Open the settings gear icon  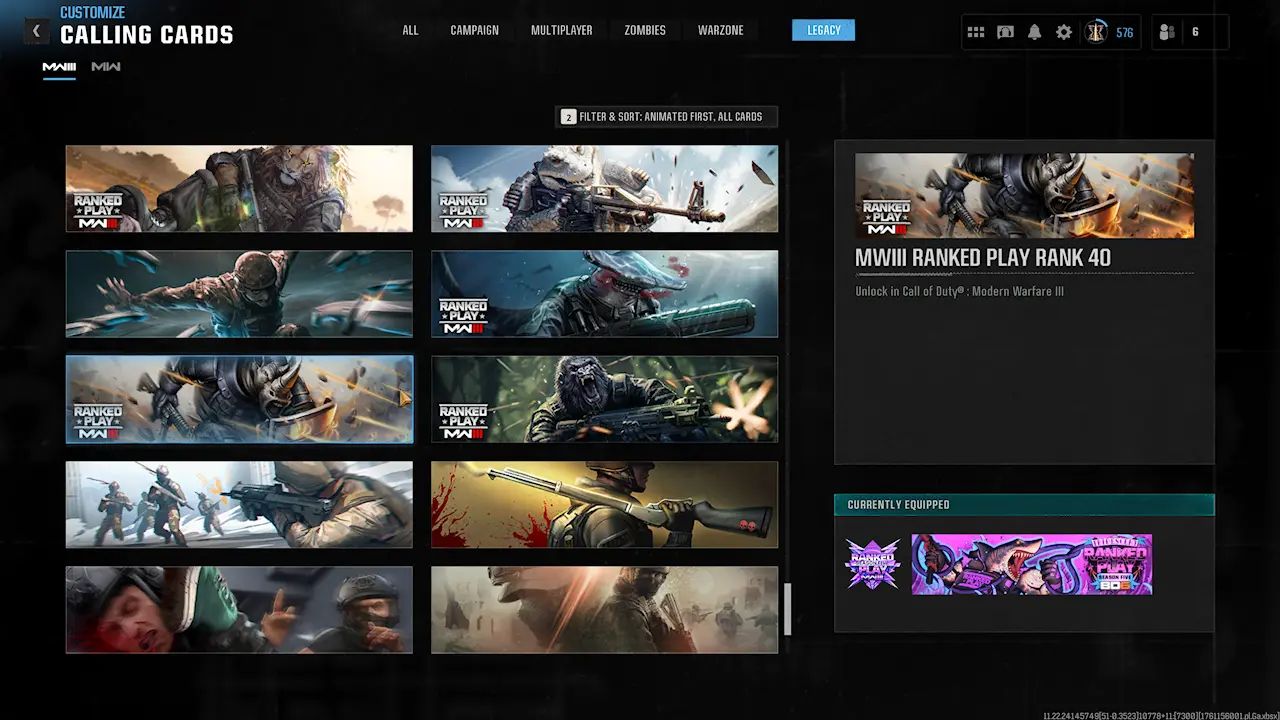point(1064,32)
